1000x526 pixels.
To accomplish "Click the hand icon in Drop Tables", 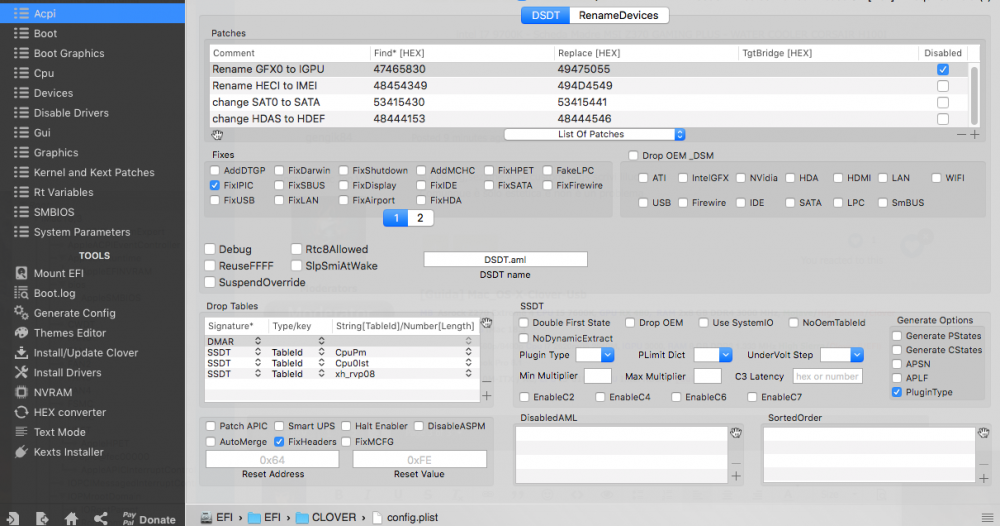I will [487, 323].
